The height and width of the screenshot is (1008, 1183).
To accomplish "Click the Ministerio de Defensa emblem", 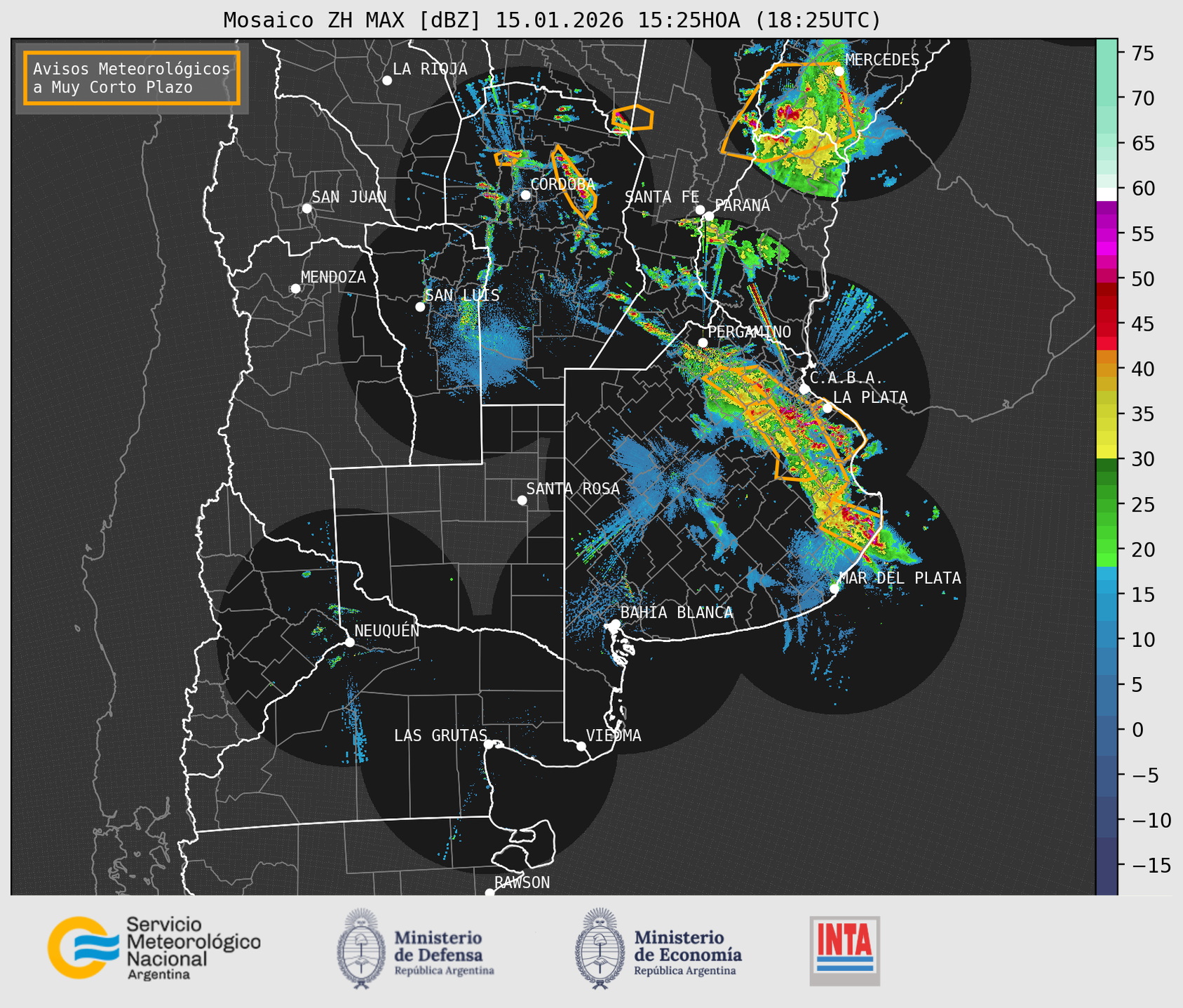I will (x=361, y=948).
